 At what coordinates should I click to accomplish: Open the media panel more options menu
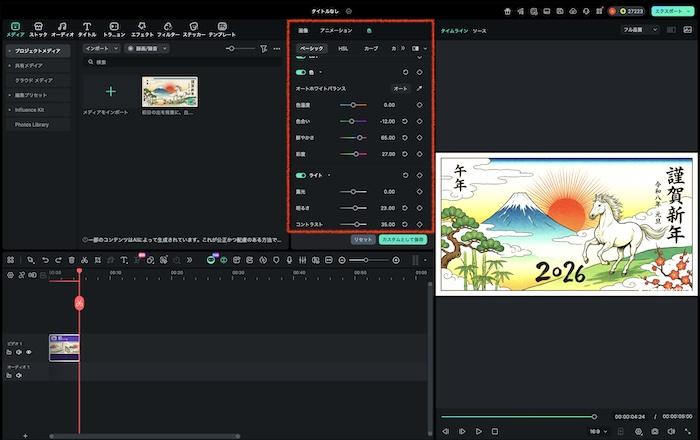pyautogui.click(x=277, y=48)
